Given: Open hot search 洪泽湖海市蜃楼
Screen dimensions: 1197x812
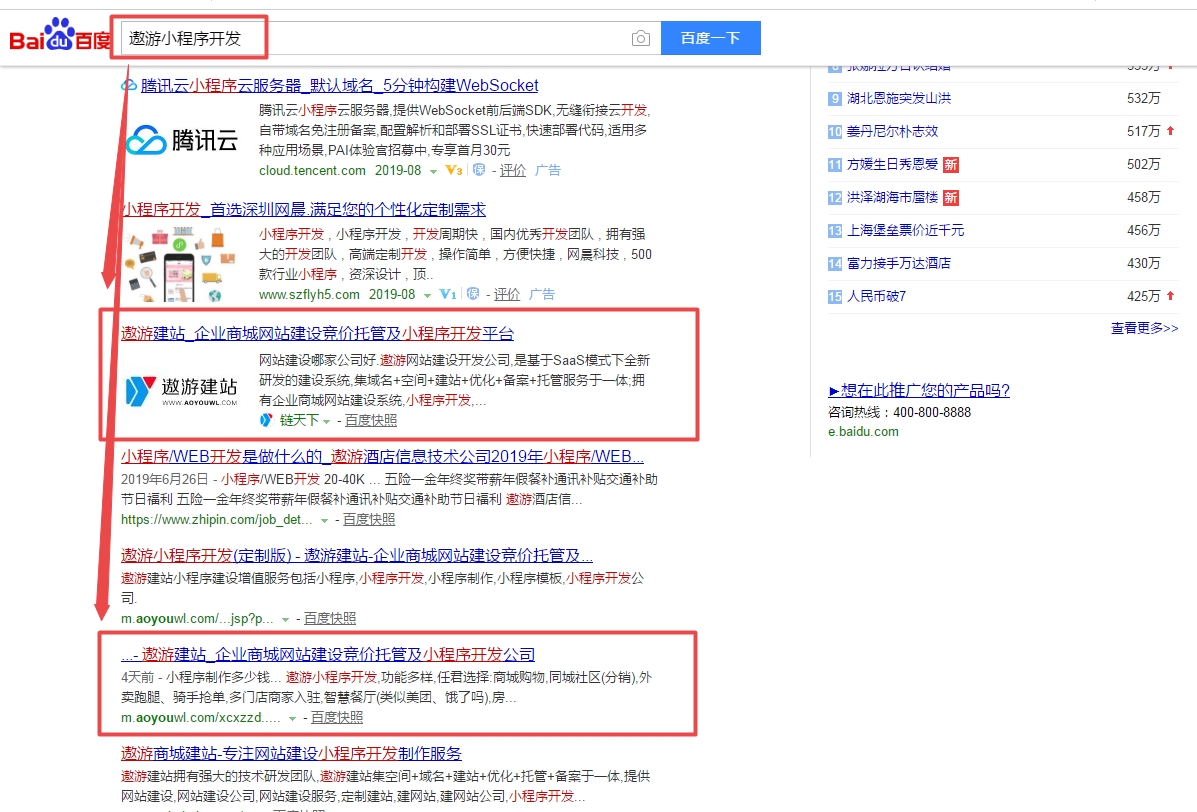Looking at the screenshot, I should [892, 198].
